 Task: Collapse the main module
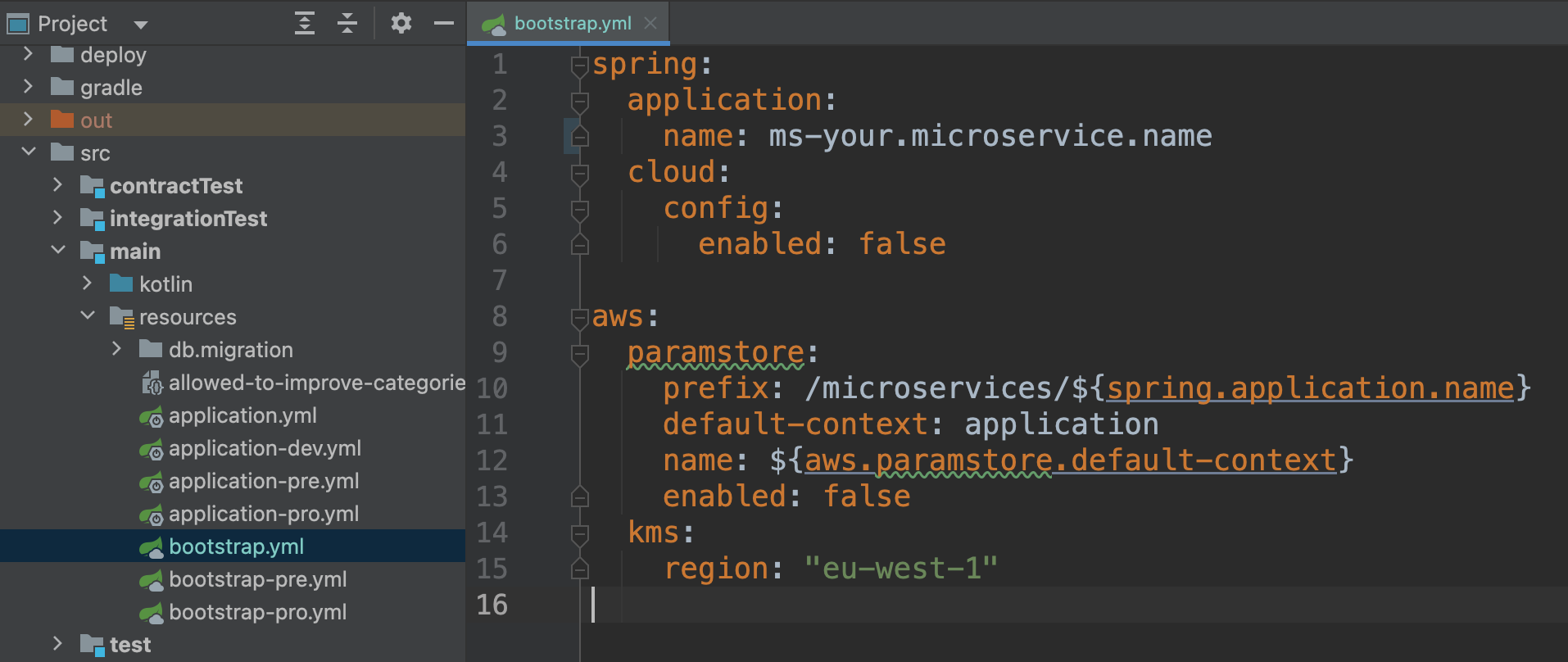(x=57, y=251)
